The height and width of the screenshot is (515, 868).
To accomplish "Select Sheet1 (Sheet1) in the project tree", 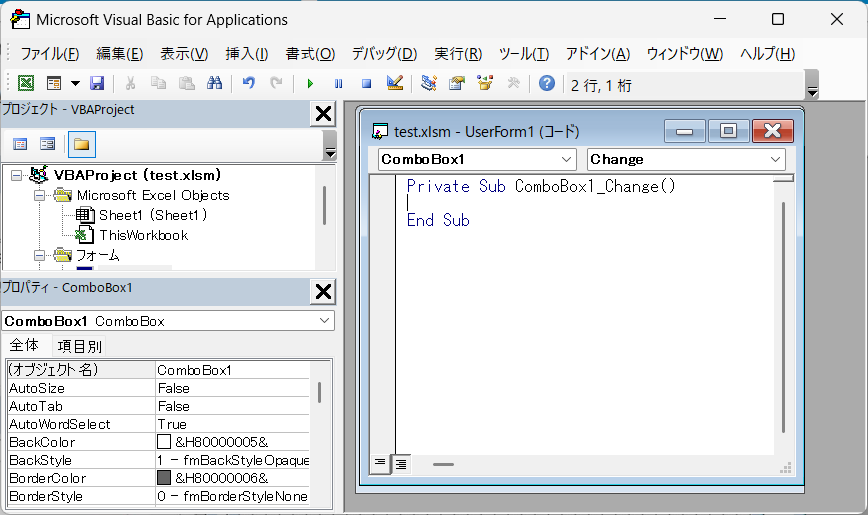I will point(153,215).
